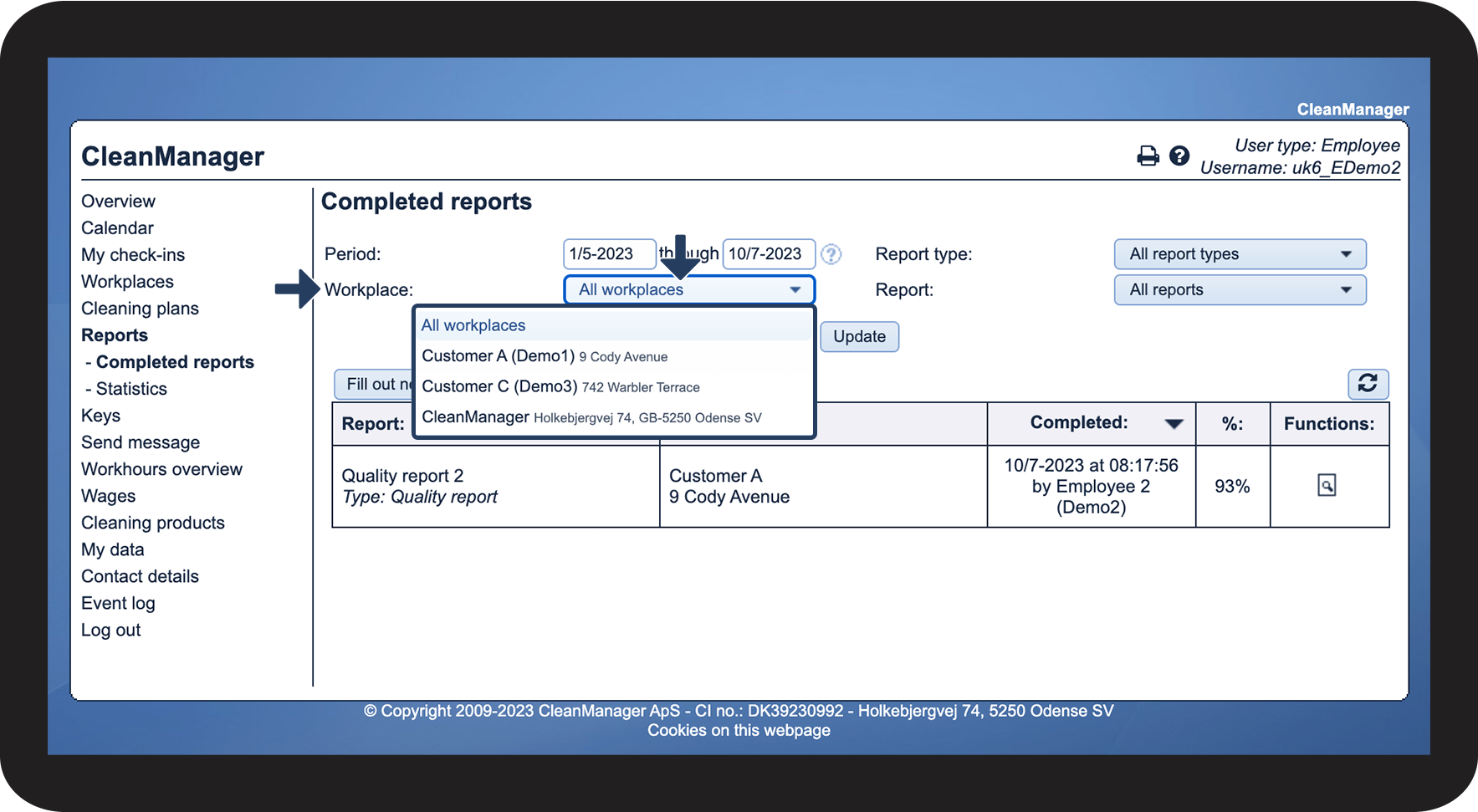Open the Workplace dropdown
This screenshot has height=812, width=1478.
[x=688, y=290]
